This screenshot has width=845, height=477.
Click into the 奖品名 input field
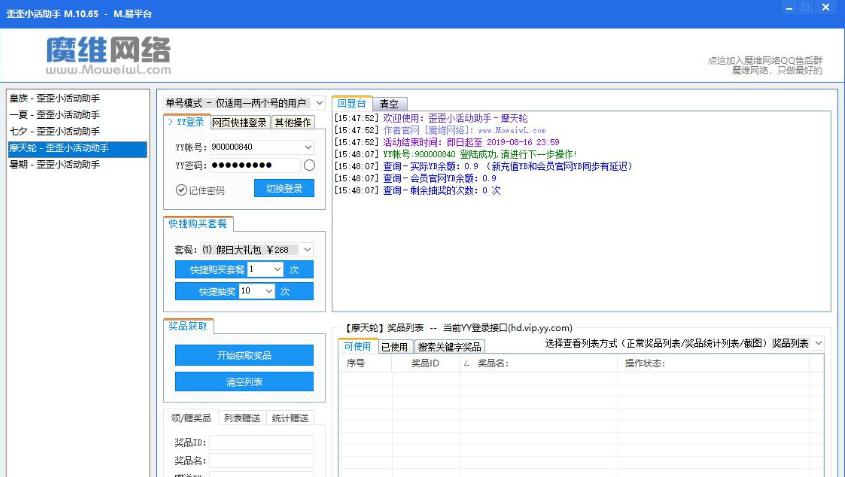261,460
